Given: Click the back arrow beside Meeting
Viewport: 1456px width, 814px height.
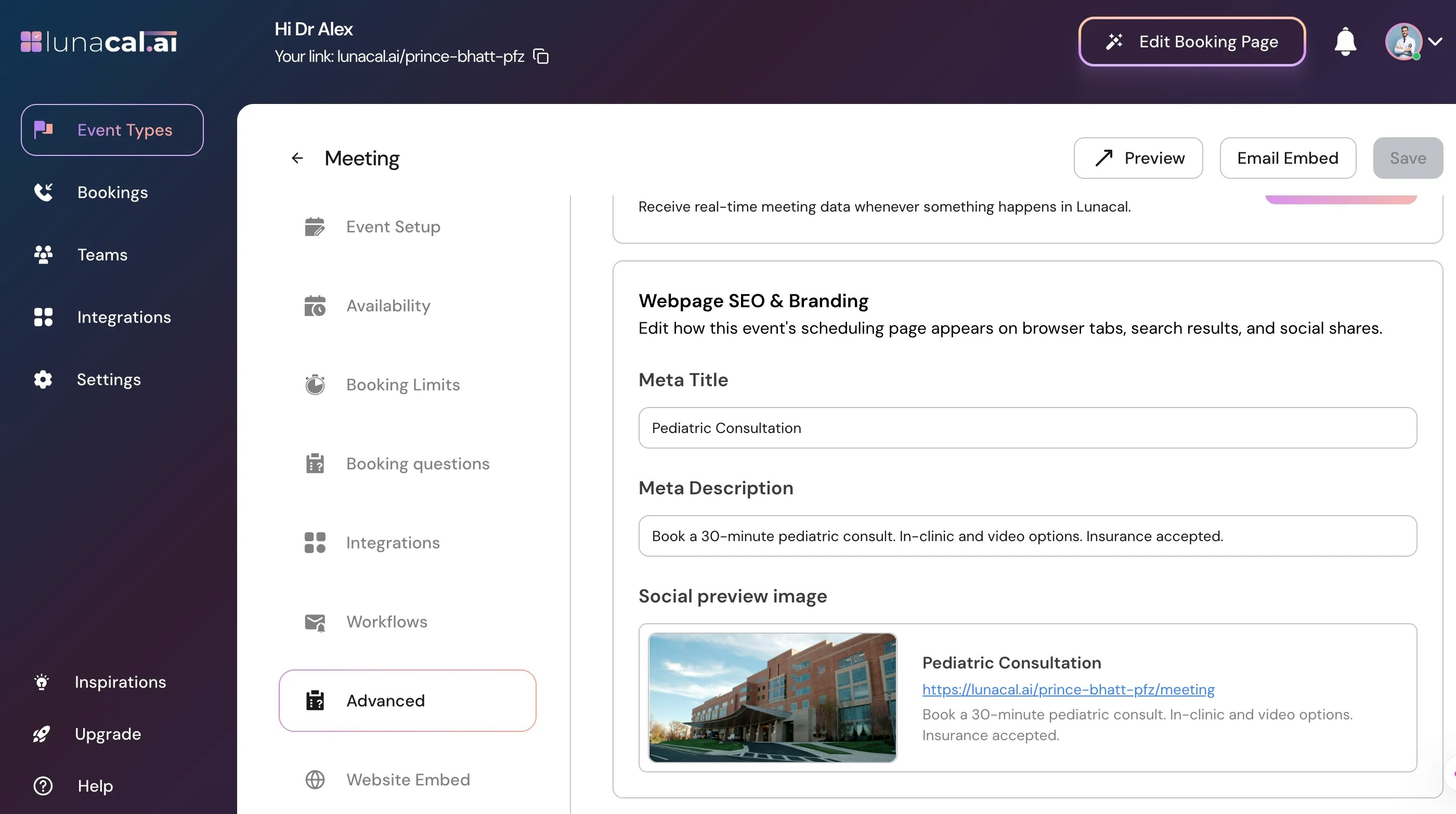Looking at the screenshot, I should point(297,158).
